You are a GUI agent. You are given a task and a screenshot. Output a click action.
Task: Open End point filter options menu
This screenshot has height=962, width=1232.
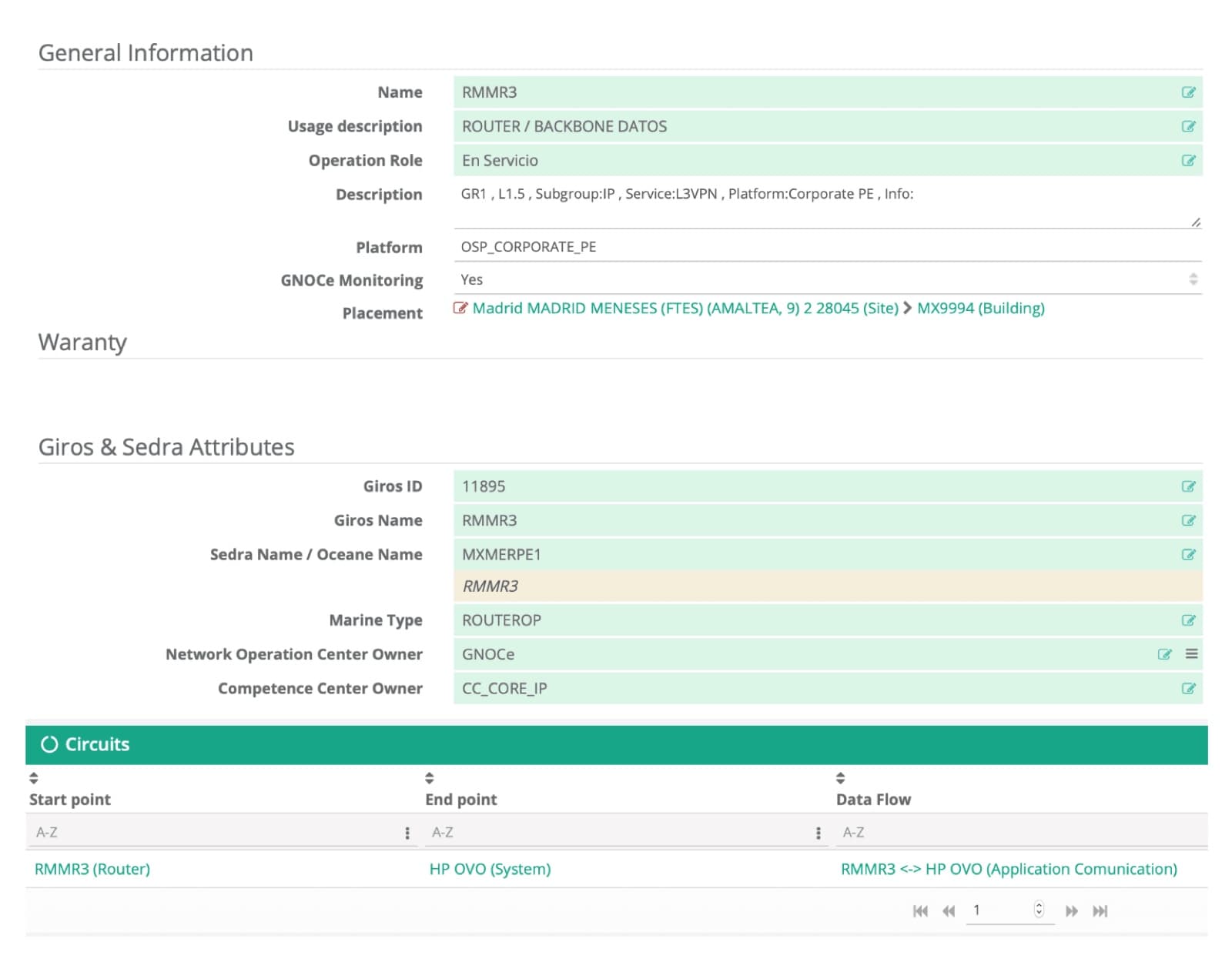point(818,833)
